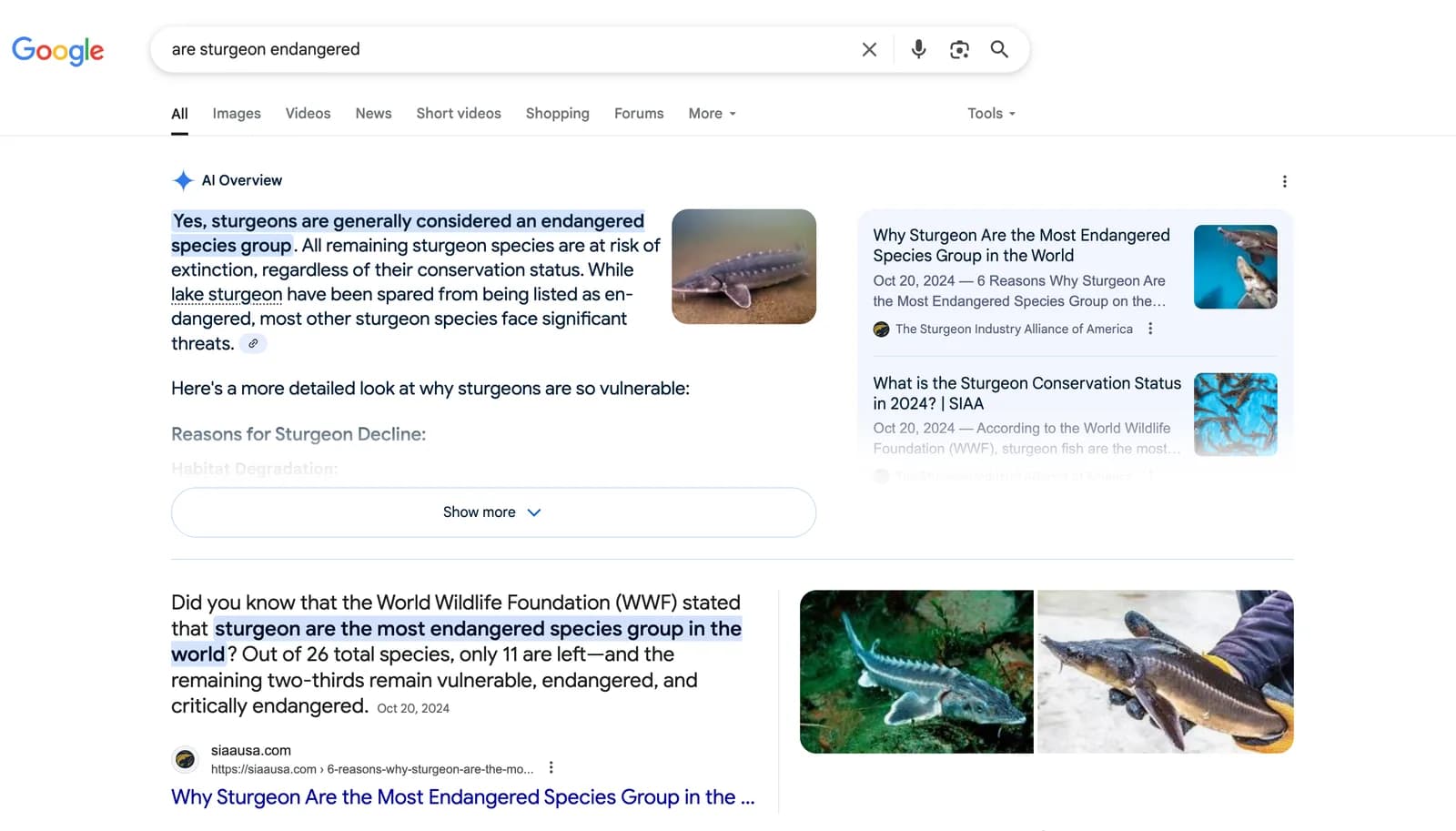Clear the search query with X icon
This screenshot has height=831, width=1456.
click(869, 49)
